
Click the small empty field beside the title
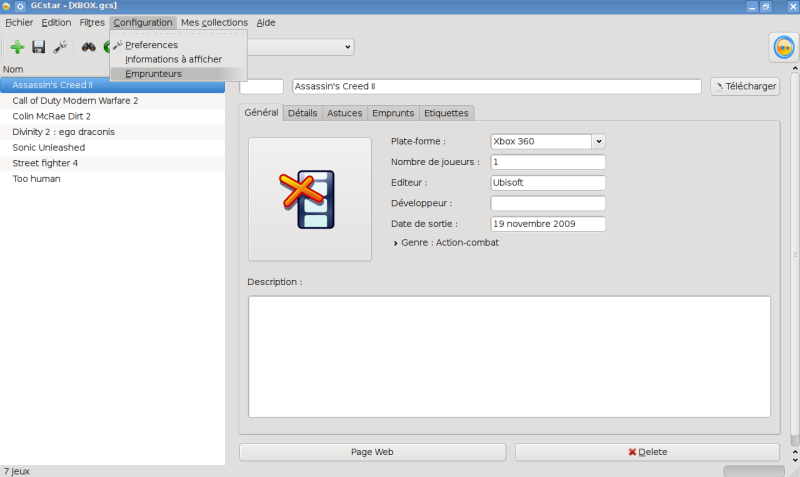pos(261,87)
